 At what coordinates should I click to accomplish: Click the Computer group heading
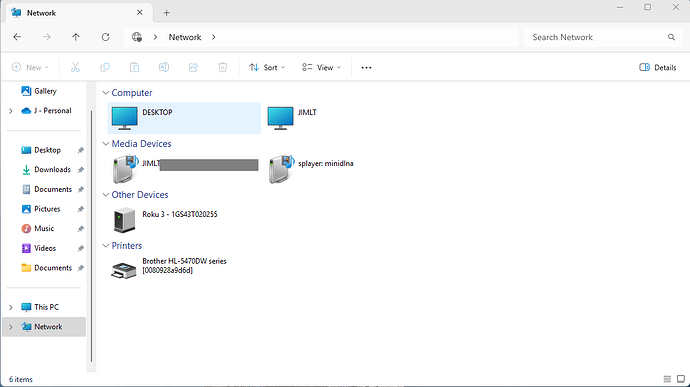[132, 93]
